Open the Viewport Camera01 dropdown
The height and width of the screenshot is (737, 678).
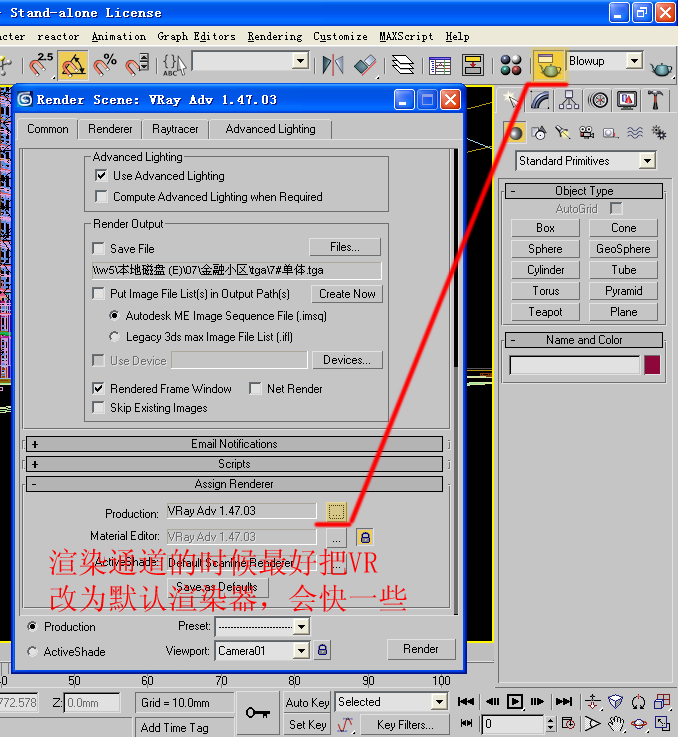click(x=301, y=651)
